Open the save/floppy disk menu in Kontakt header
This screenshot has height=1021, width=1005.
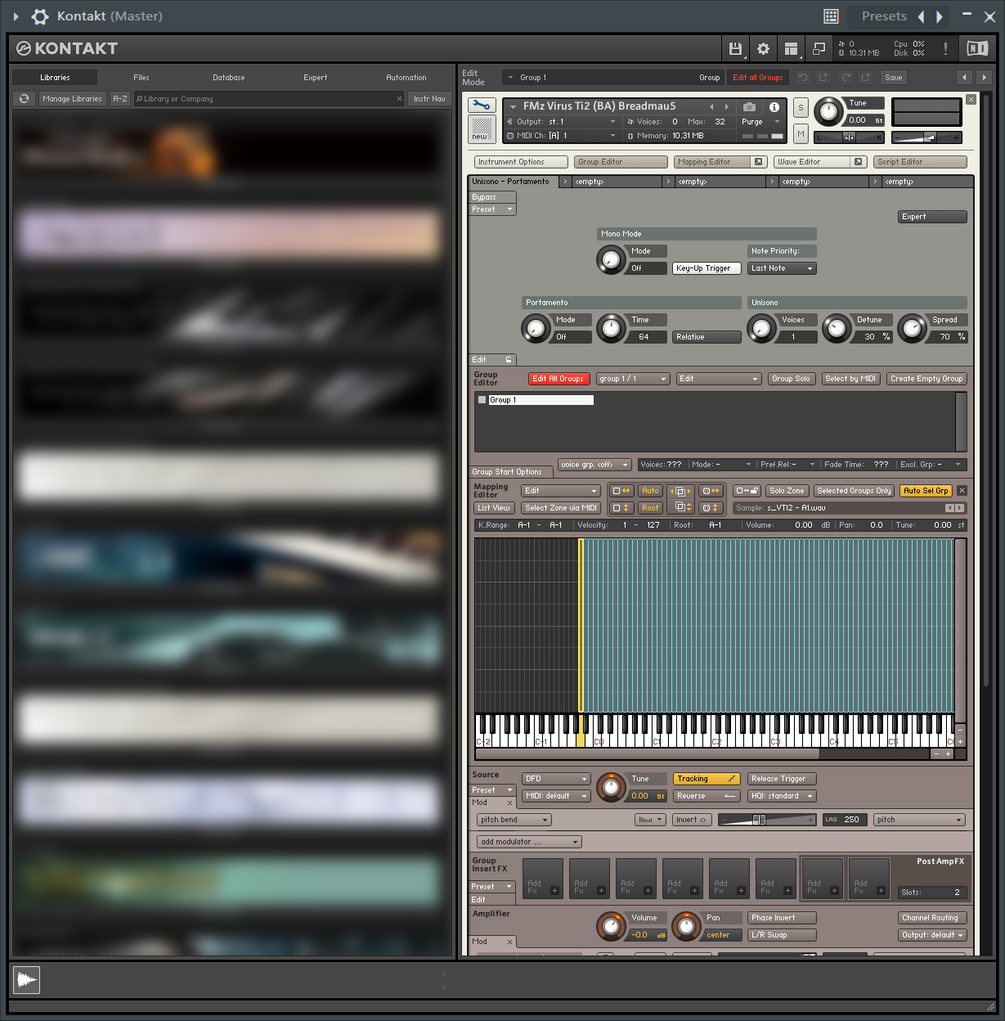(735, 49)
